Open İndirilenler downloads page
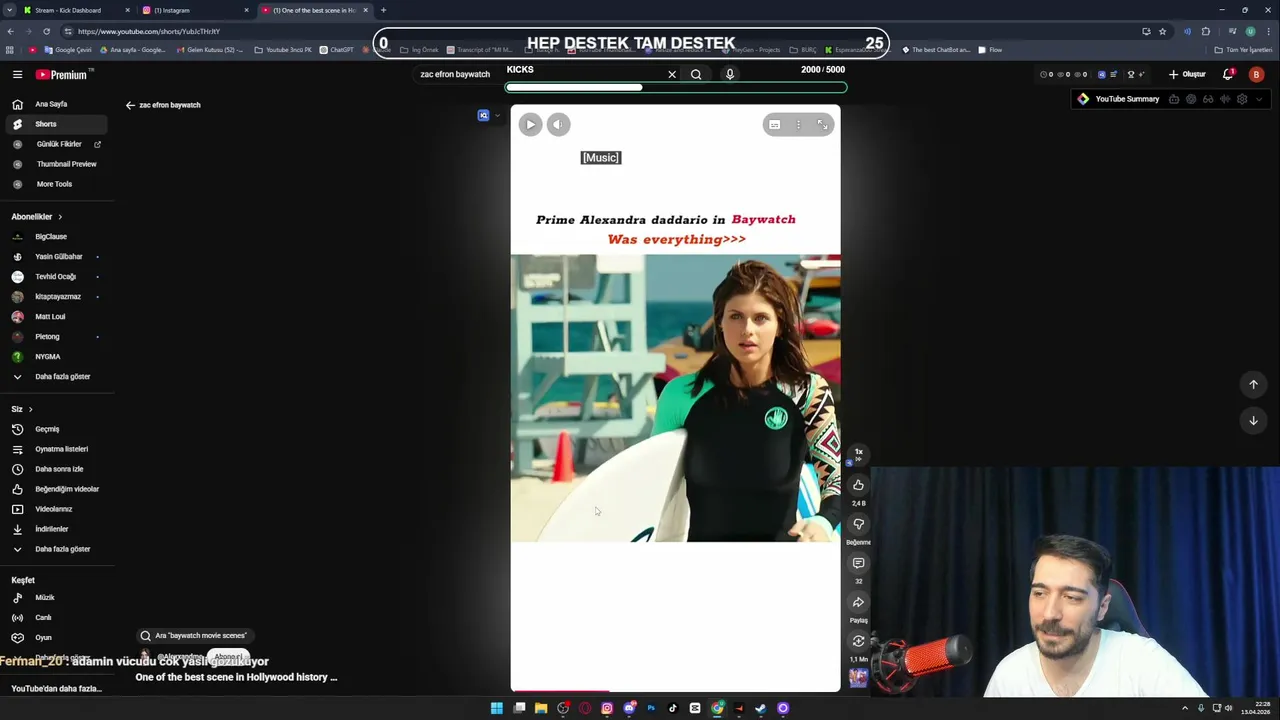The height and width of the screenshot is (720, 1280). point(54,529)
